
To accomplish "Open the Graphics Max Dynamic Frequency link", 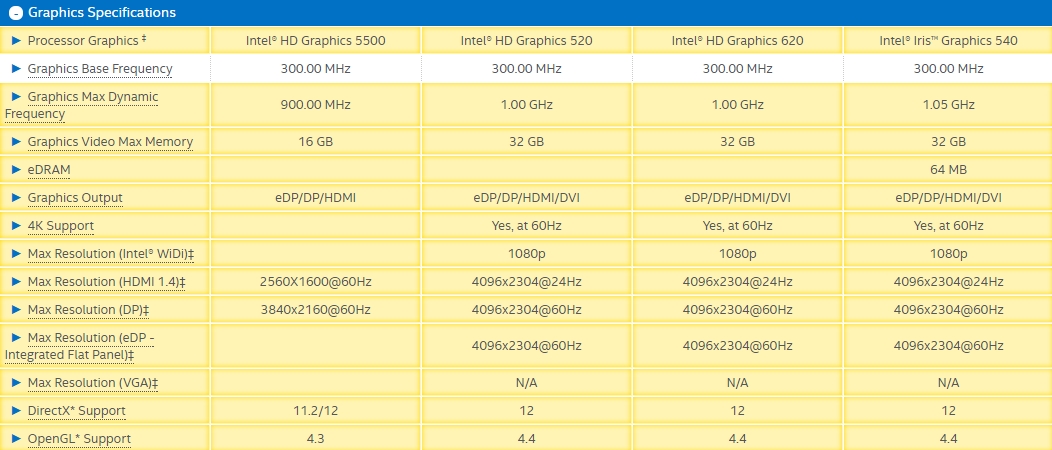I will coord(82,105).
